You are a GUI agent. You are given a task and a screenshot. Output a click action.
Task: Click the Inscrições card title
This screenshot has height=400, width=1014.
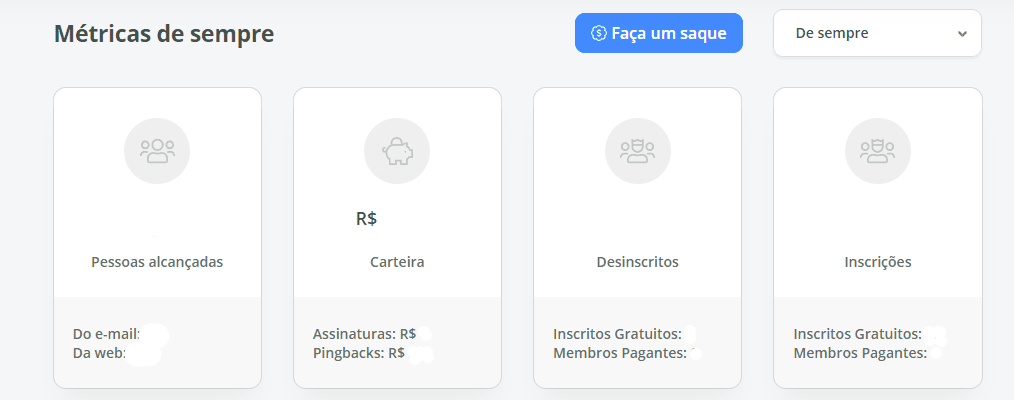tap(877, 262)
